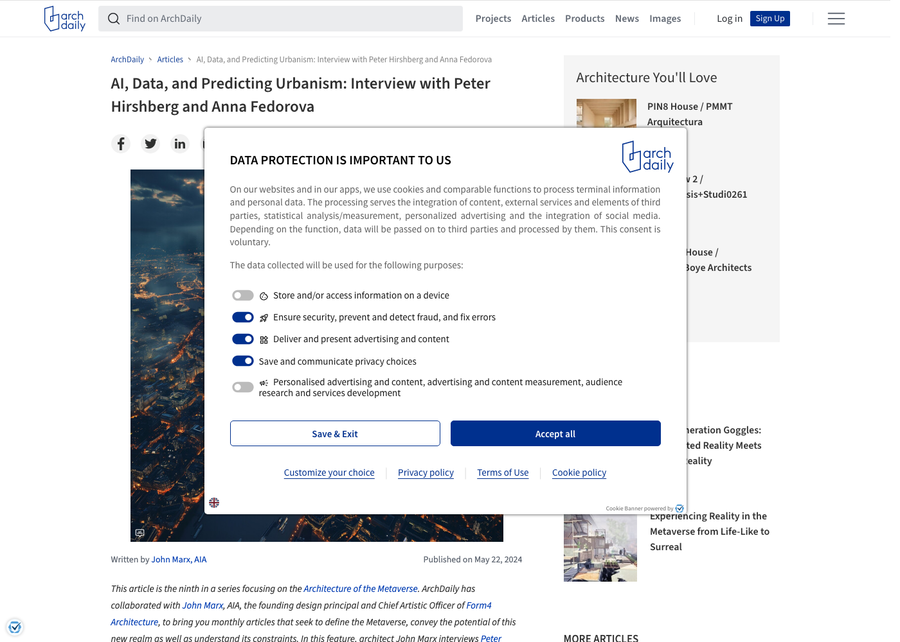
Task: Toggle Ensure security, prevent and detect fraud
Action: [x=243, y=317]
